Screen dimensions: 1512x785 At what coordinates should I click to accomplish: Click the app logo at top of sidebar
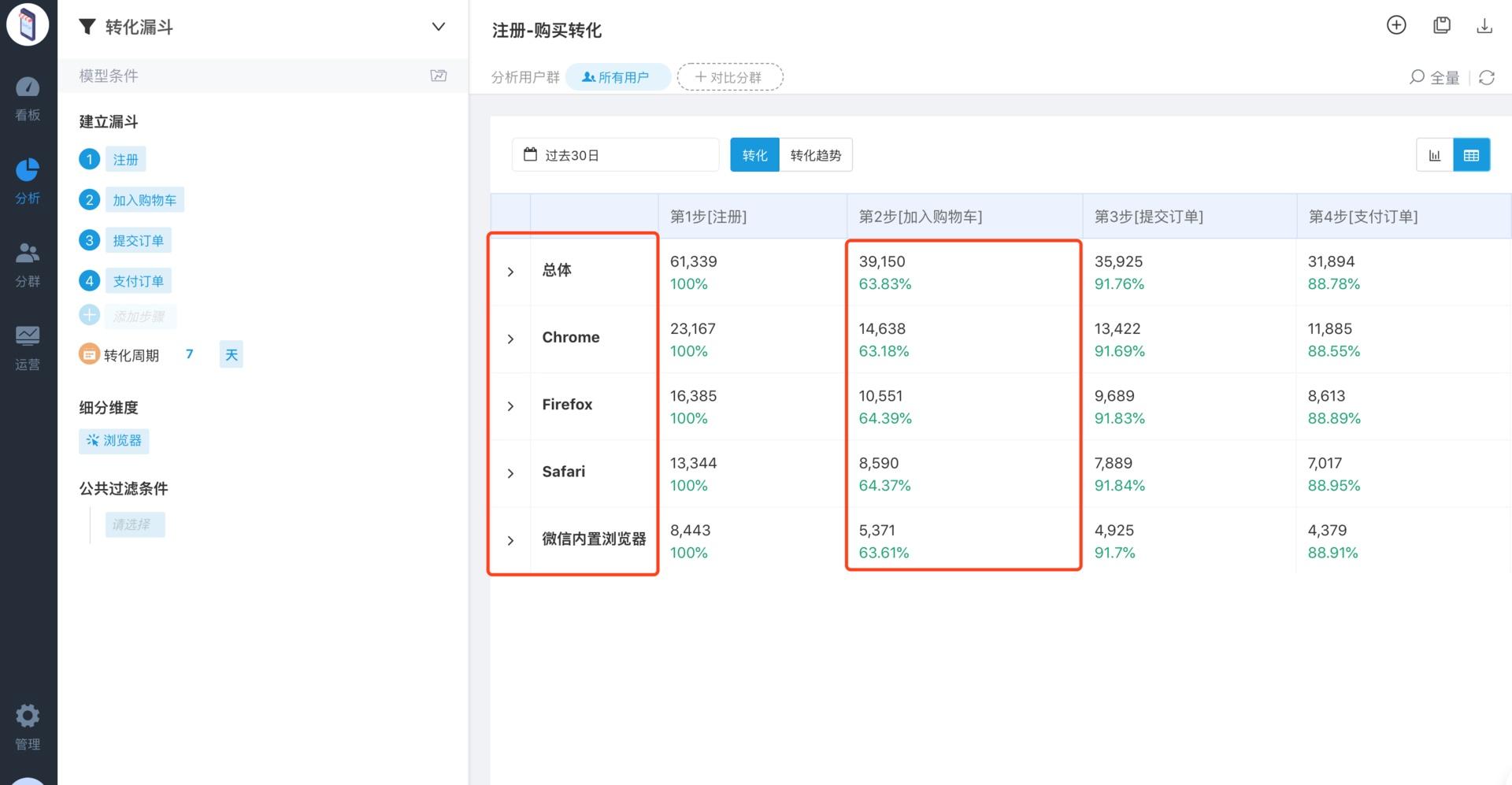click(x=28, y=23)
